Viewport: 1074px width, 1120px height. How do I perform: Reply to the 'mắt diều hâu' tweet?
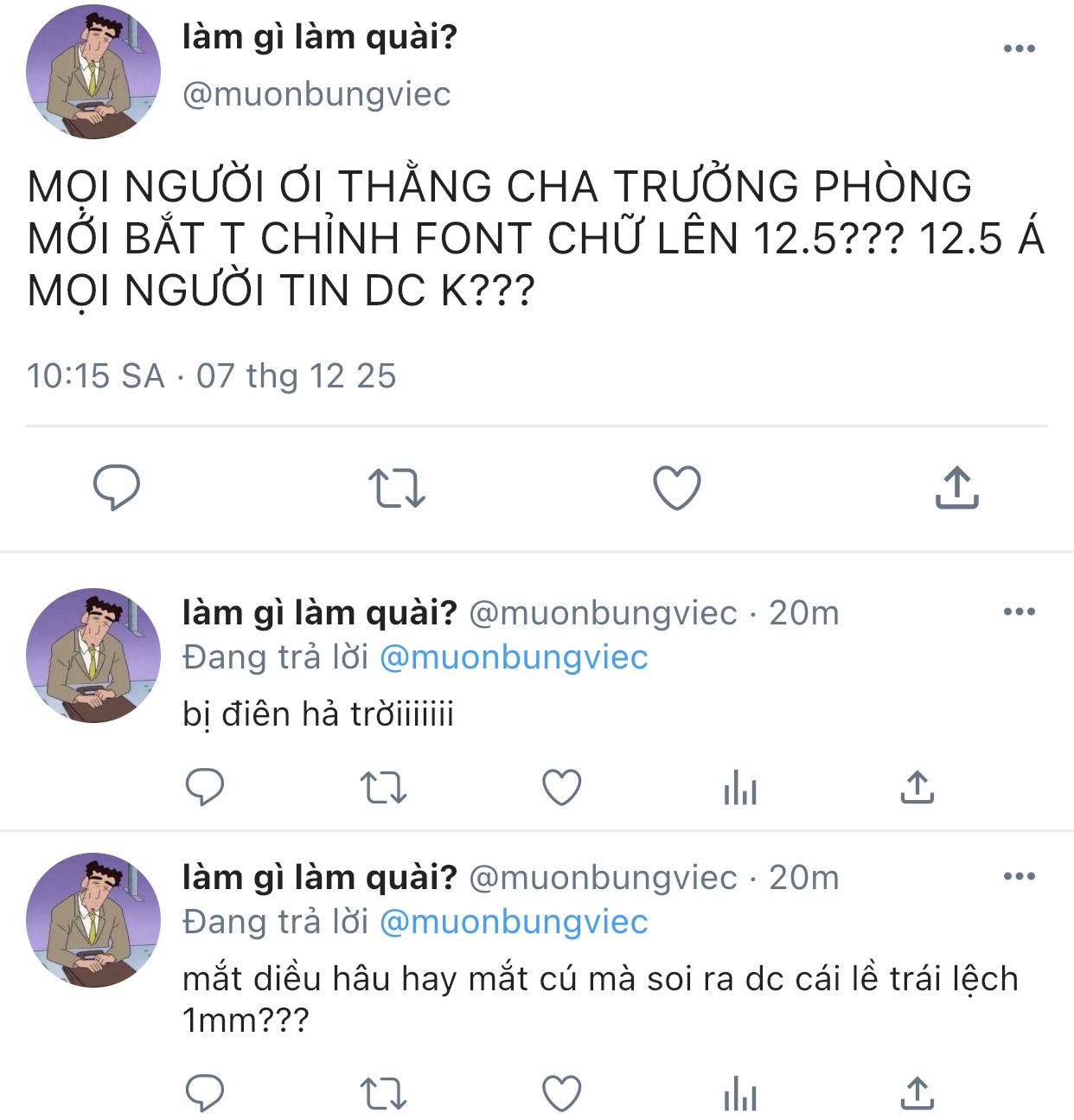pos(206,1093)
